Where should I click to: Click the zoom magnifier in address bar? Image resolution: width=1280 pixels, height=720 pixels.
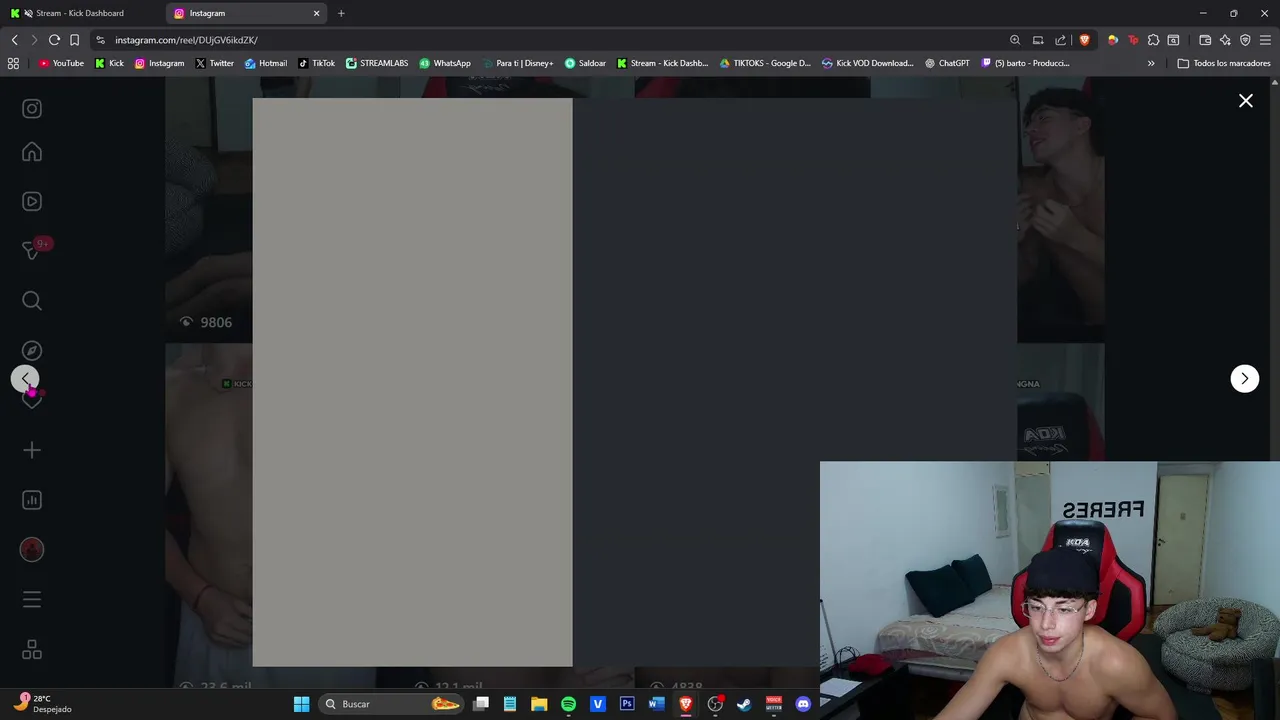click(1015, 40)
